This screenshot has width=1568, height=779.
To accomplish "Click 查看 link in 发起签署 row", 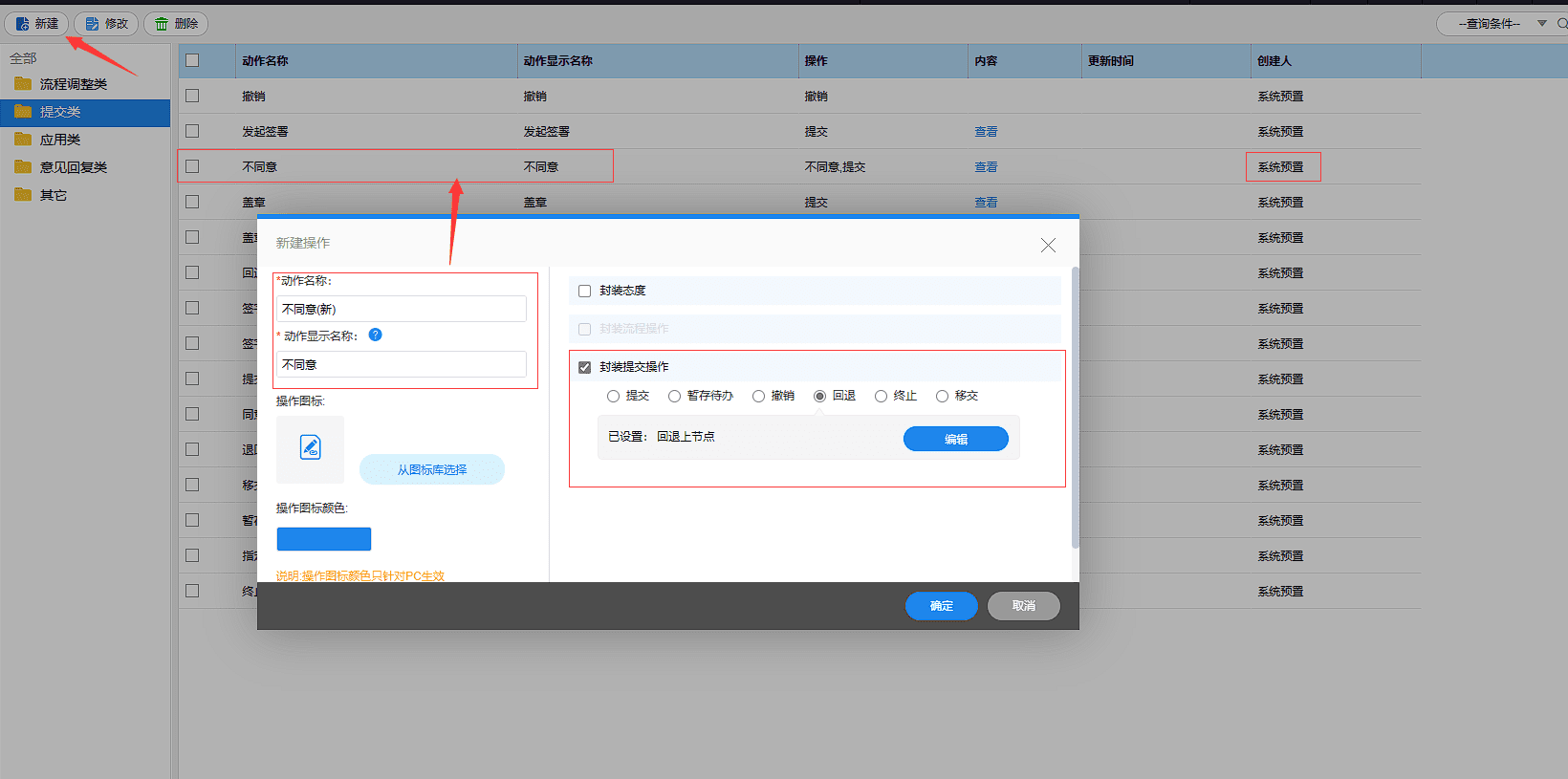I will pyautogui.click(x=986, y=132).
